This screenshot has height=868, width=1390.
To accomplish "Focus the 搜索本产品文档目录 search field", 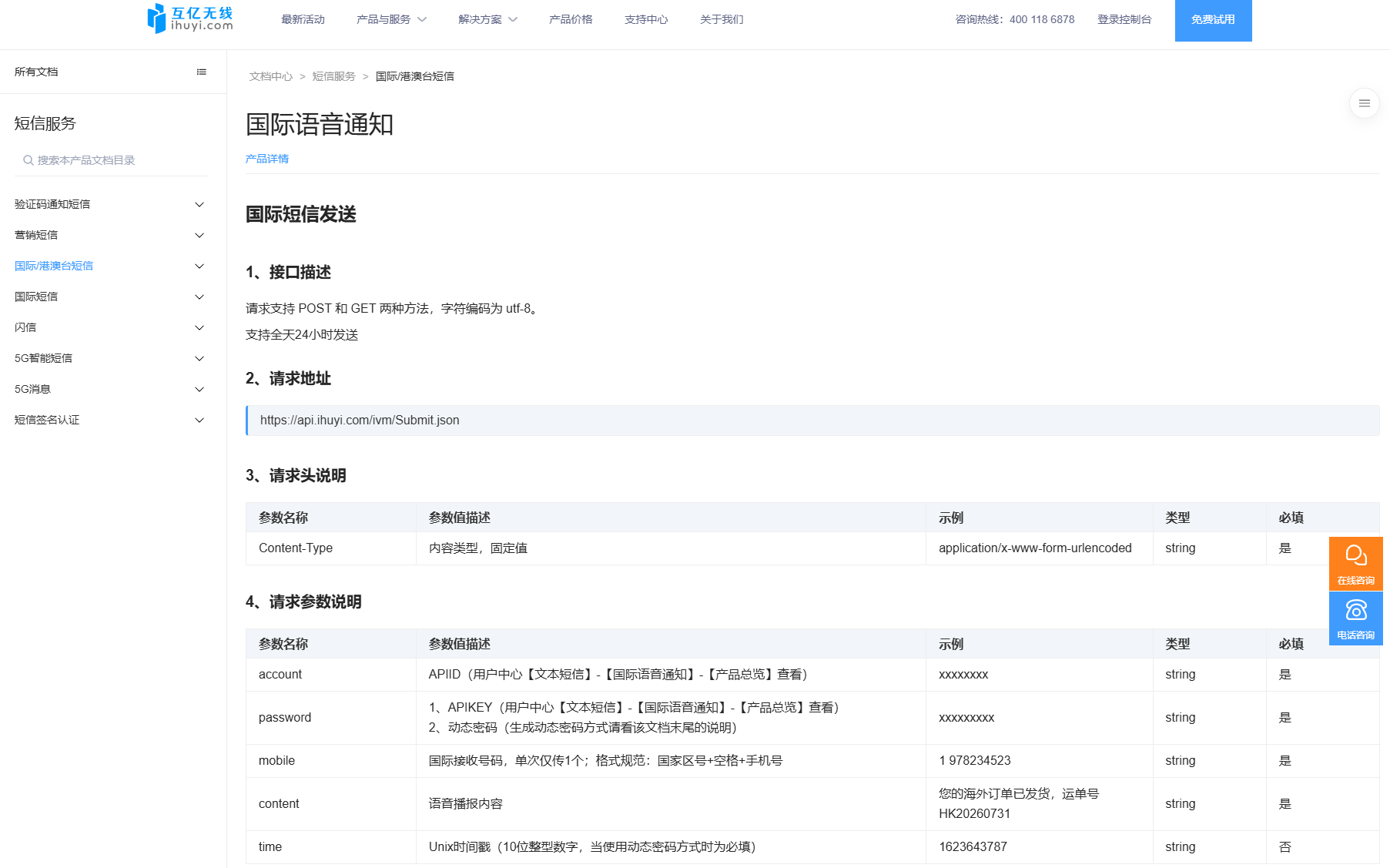I will point(111,160).
